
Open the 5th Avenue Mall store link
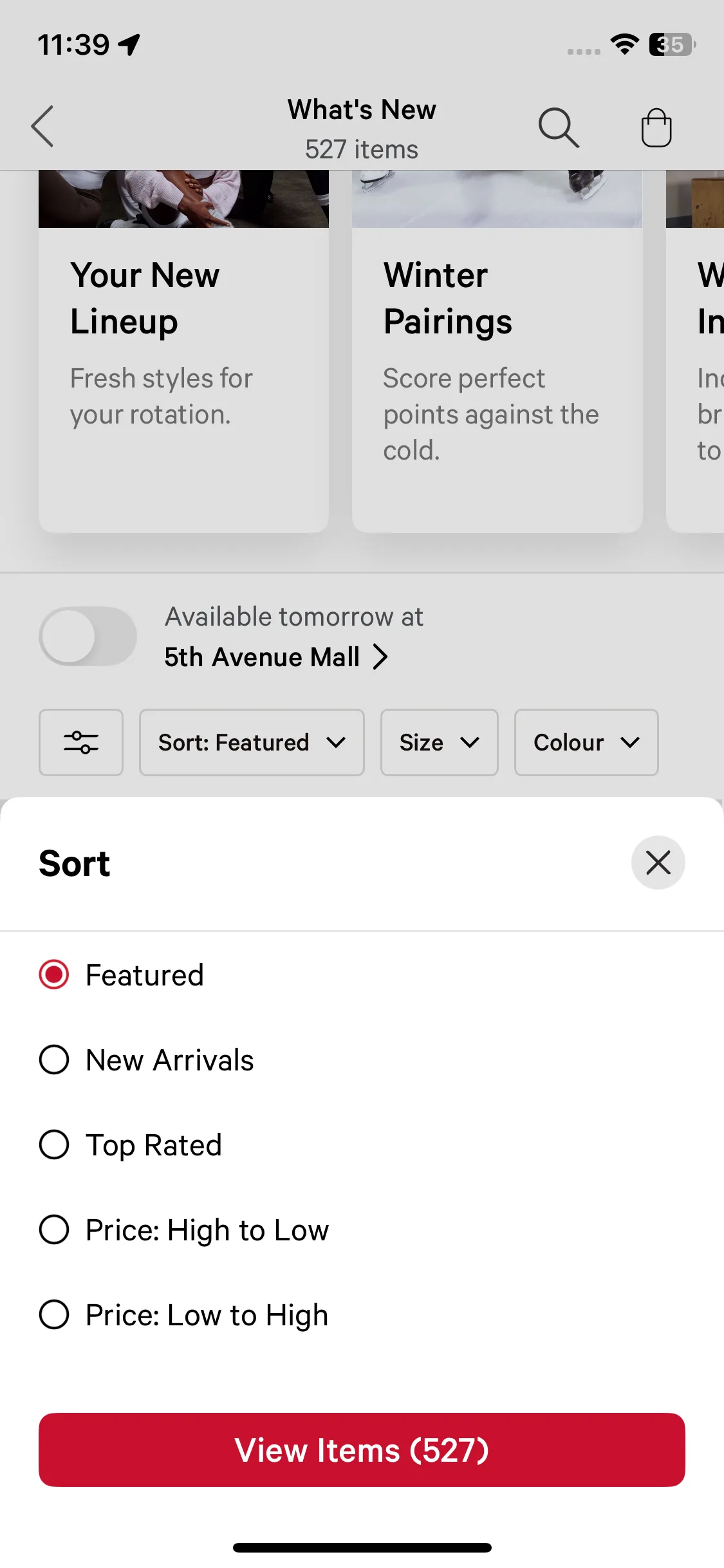(275, 657)
